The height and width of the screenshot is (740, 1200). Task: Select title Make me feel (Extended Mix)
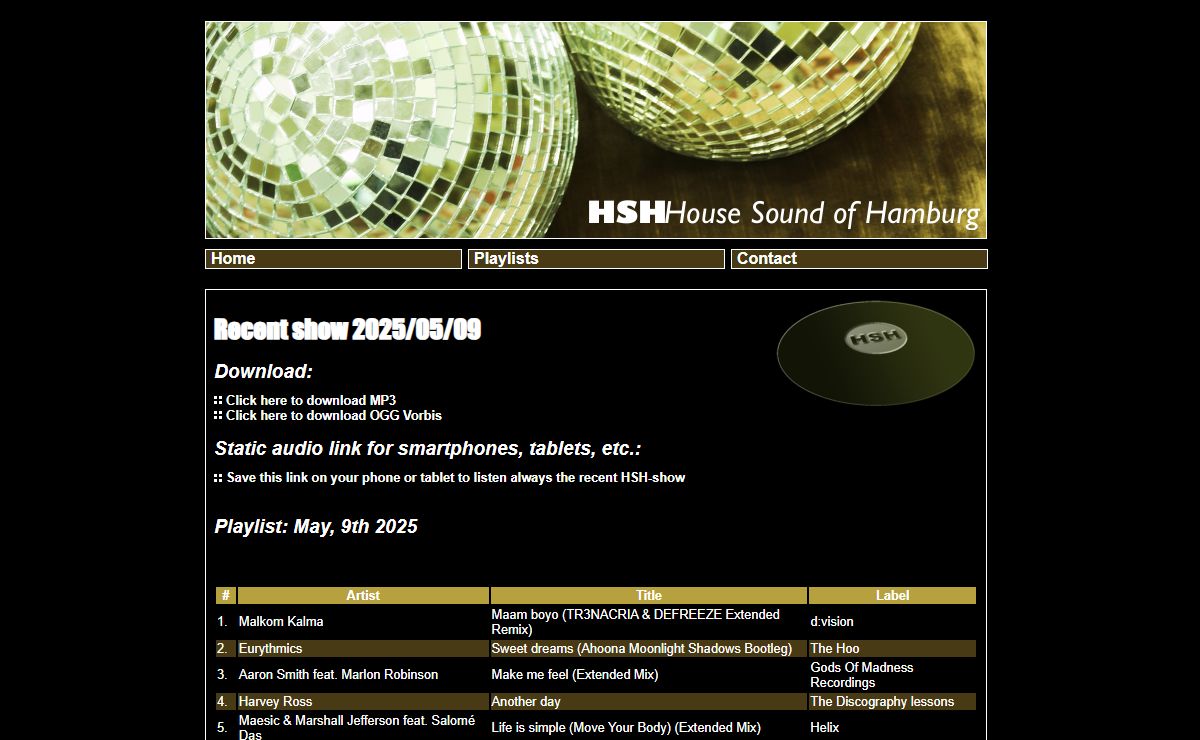pos(575,675)
